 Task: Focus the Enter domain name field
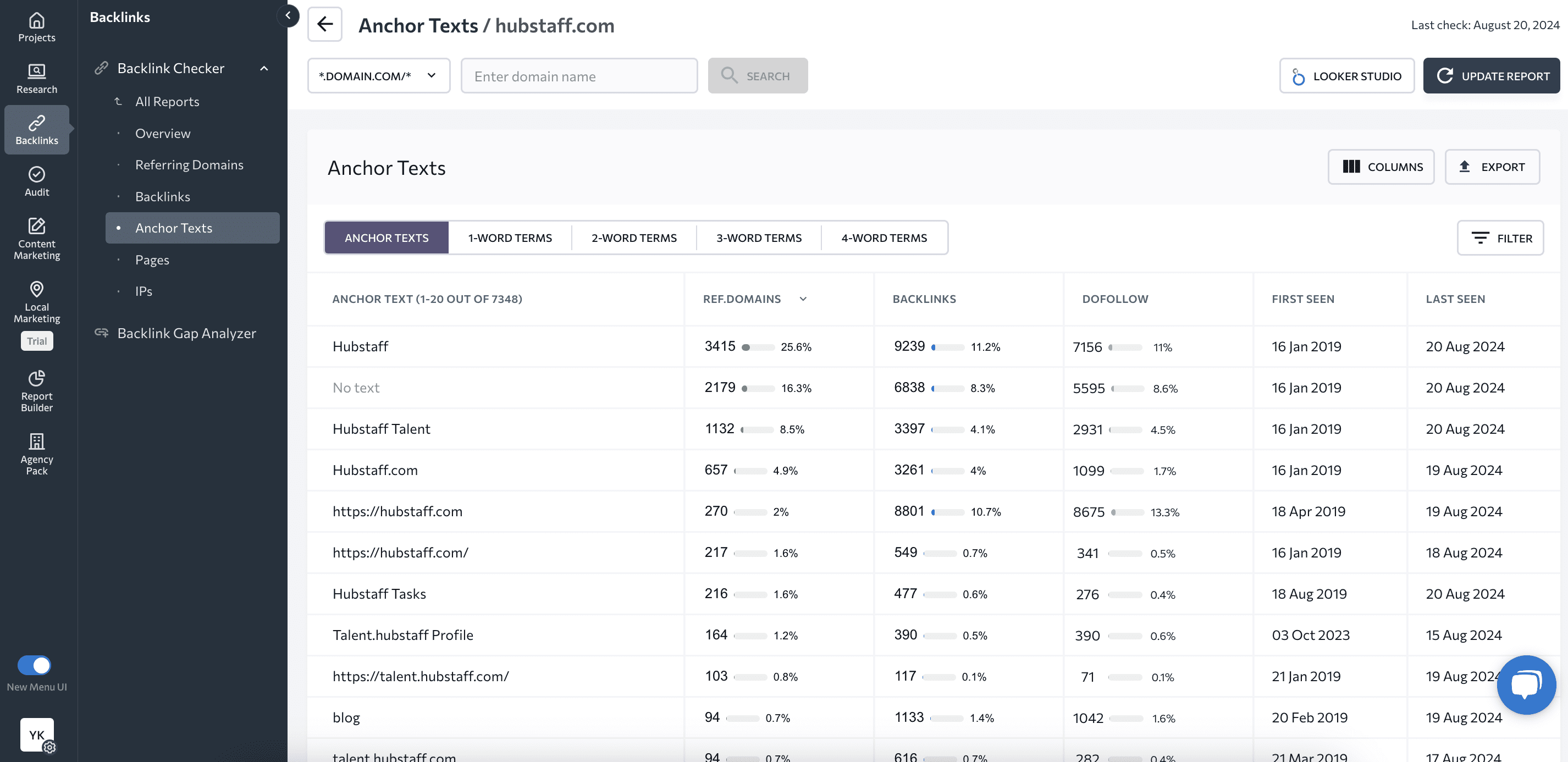pos(579,76)
